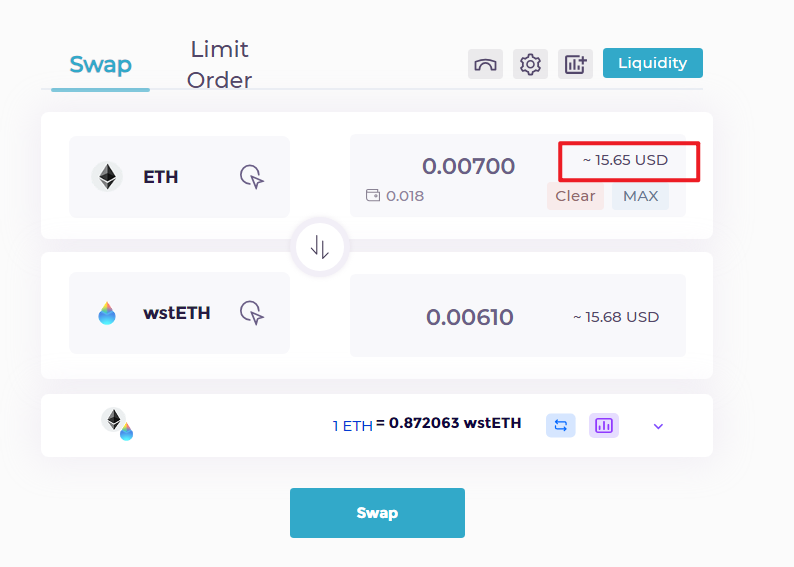
Task: Open swap settings gear icon
Action: click(530, 64)
